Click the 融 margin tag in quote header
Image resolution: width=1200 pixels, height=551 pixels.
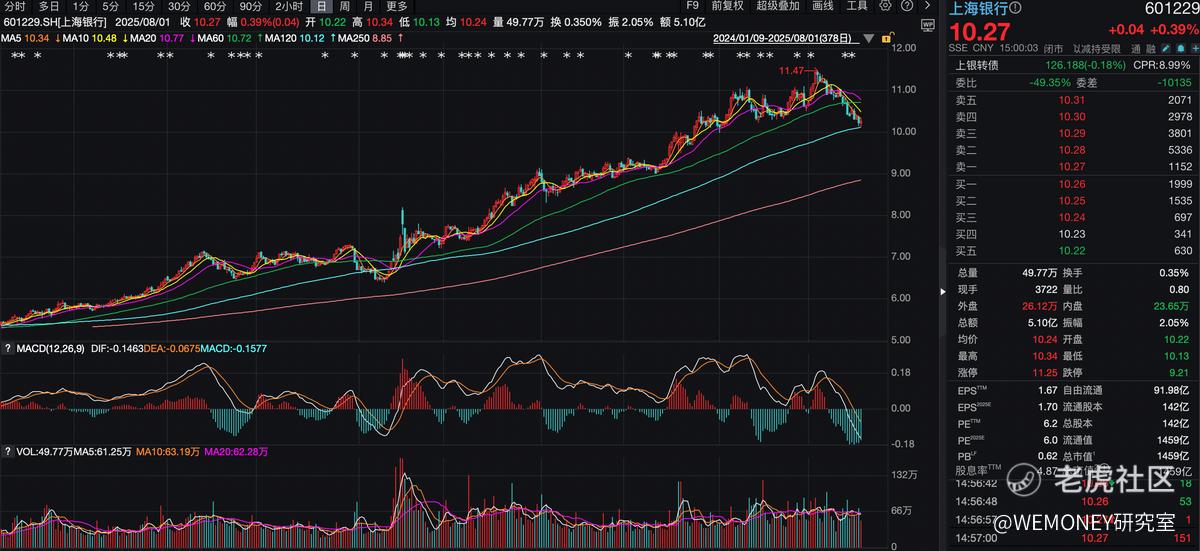(1151, 48)
